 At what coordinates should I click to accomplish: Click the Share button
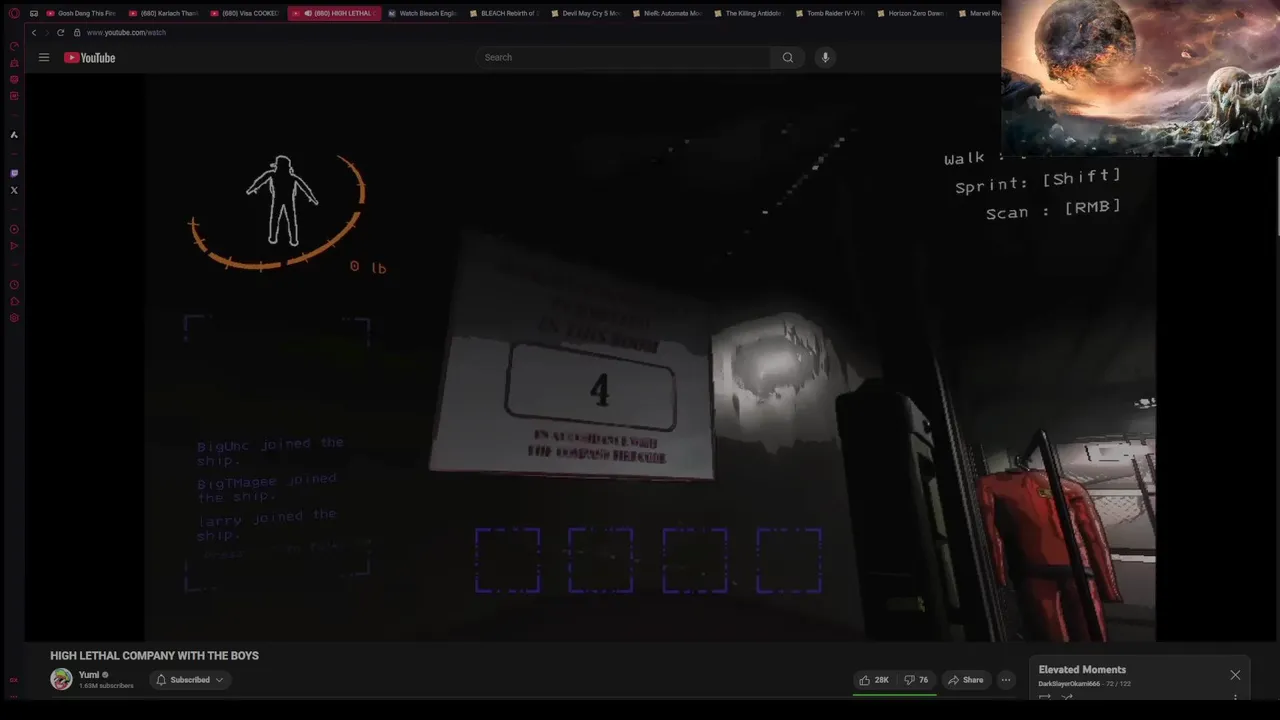tap(966, 680)
